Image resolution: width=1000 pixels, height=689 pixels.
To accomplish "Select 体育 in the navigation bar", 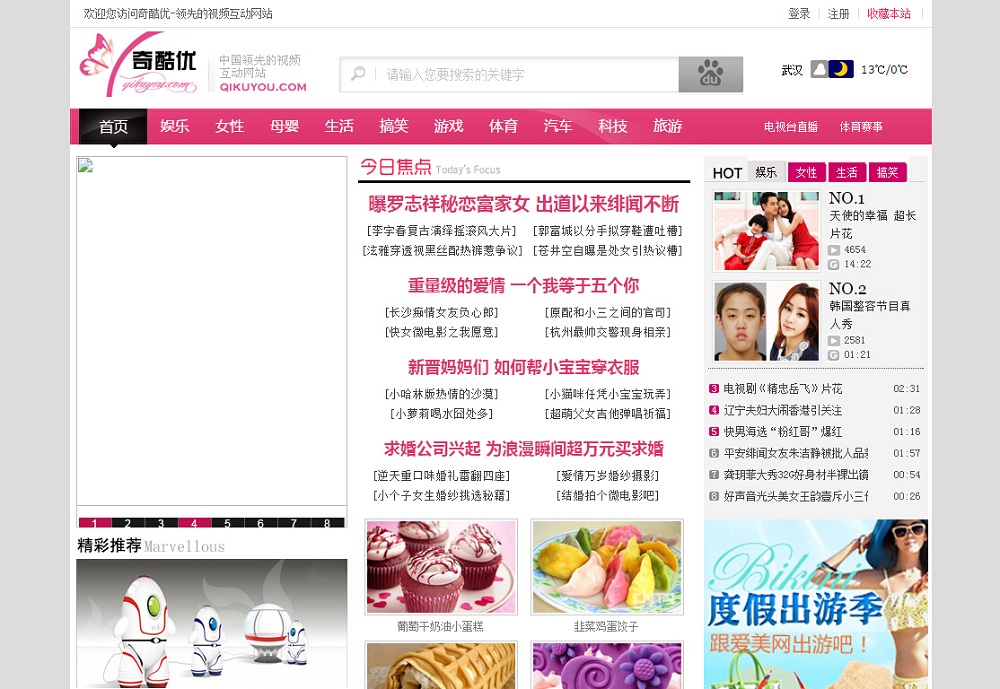I will (x=504, y=126).
